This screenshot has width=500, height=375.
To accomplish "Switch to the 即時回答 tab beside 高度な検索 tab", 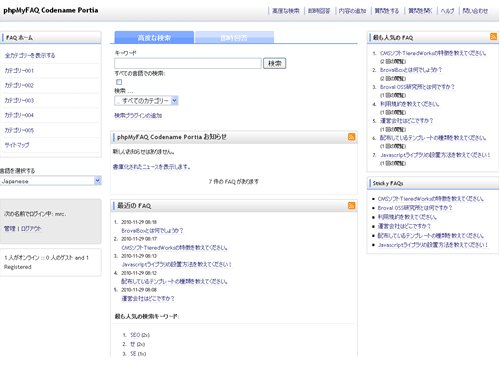I will pyautogui.click(x=234, y=37).
